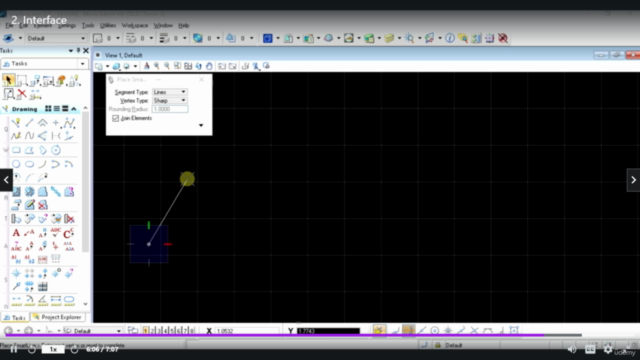Click the info Element Information icon
The height and width of the screenshot is (360, 640).
pyautogui.click(x=450, y=38)
